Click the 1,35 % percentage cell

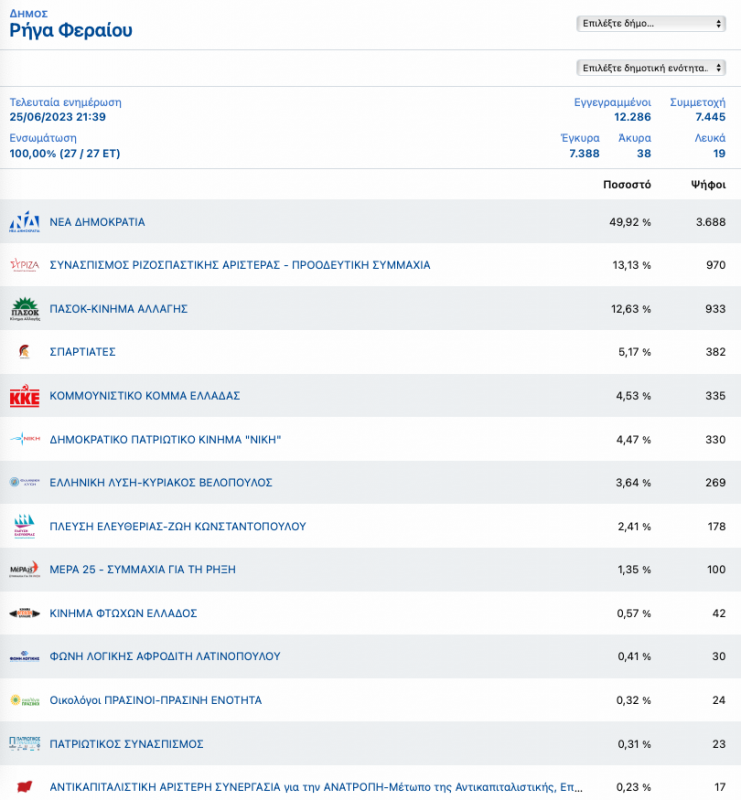pyautogui.click(x=634, y=569)
